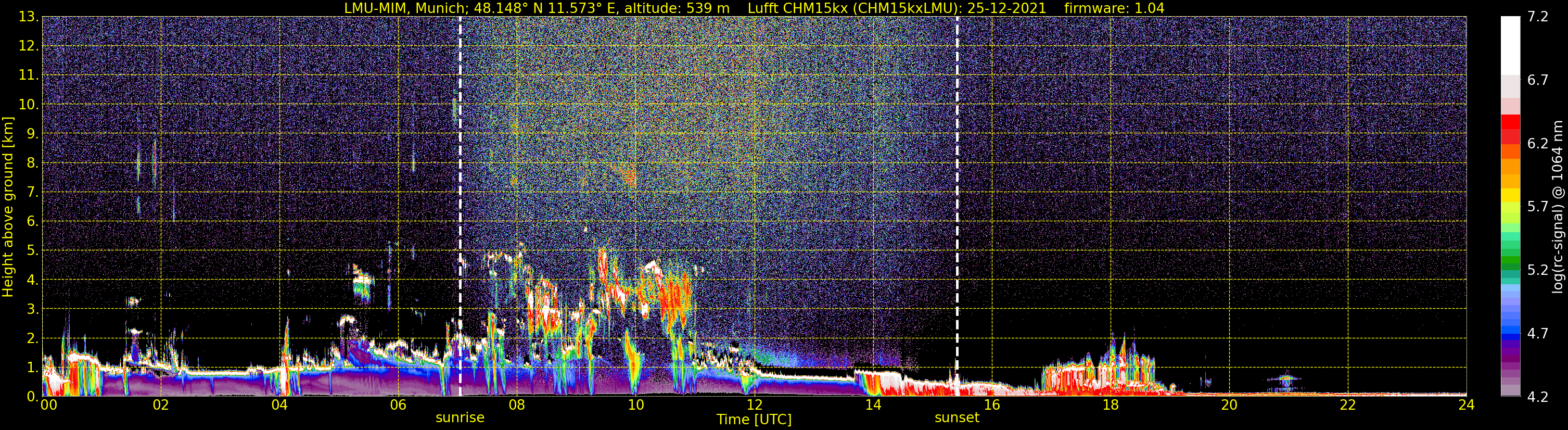This screenshot has width=1568, height=430.
Task: Click time axis tick 16
Action: pos(991,405)
